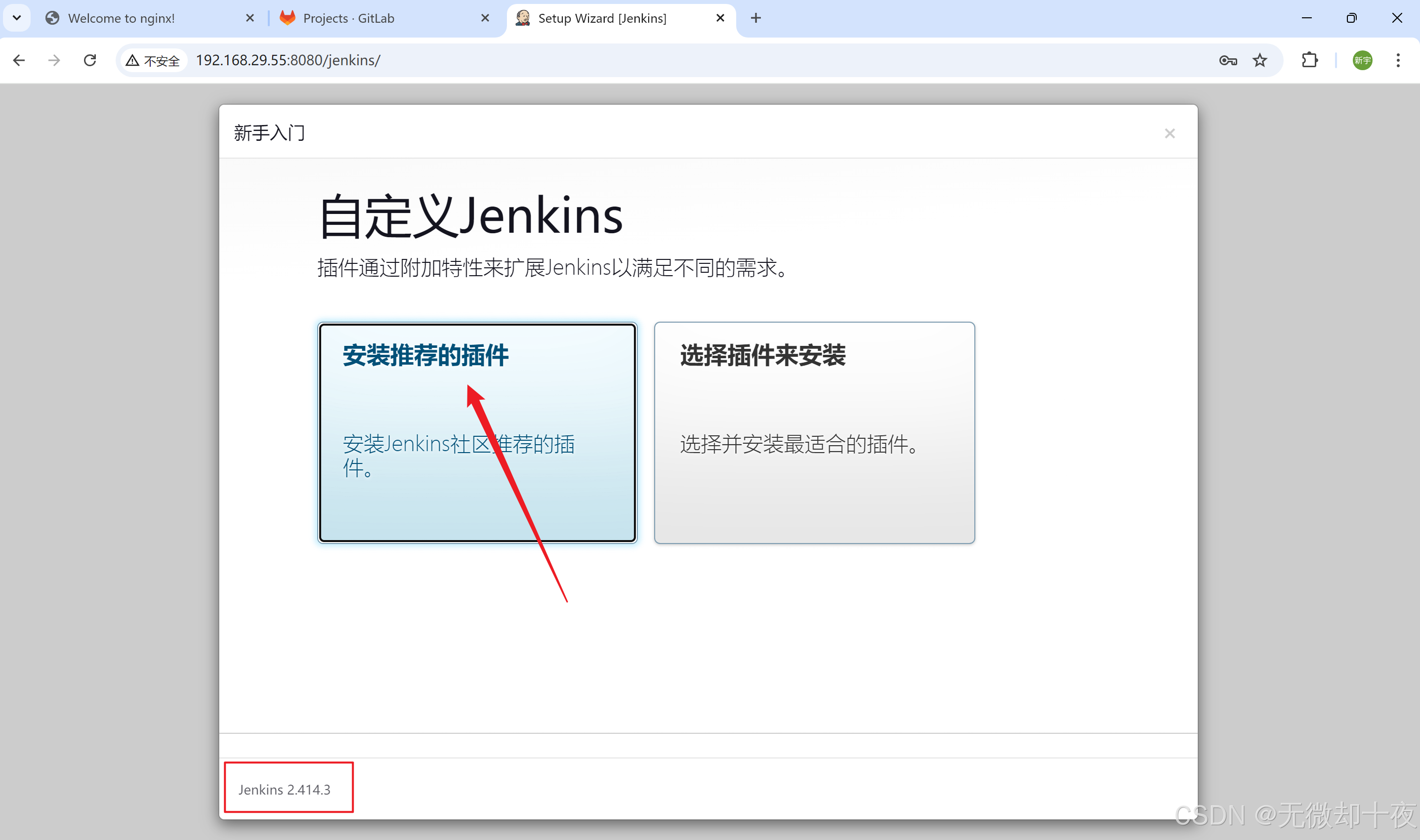The image size is (1420, 840).
Task: Open the green user profile avatar
Action: click(x=1362, y=60)
